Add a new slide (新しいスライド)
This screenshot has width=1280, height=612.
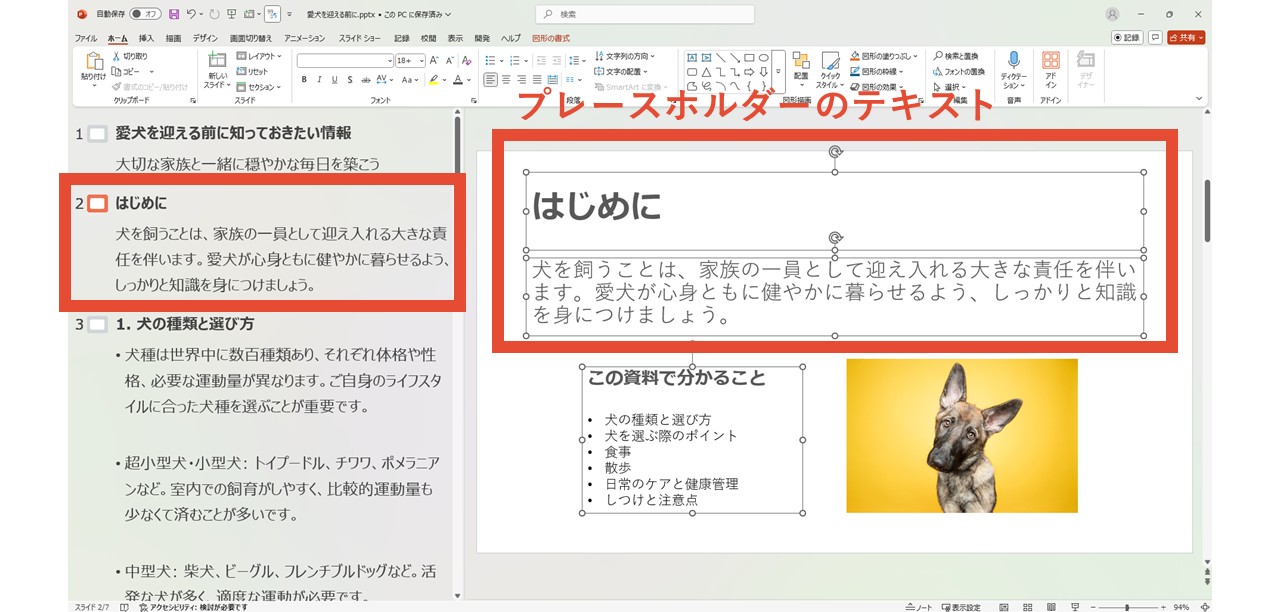(217, 70)
